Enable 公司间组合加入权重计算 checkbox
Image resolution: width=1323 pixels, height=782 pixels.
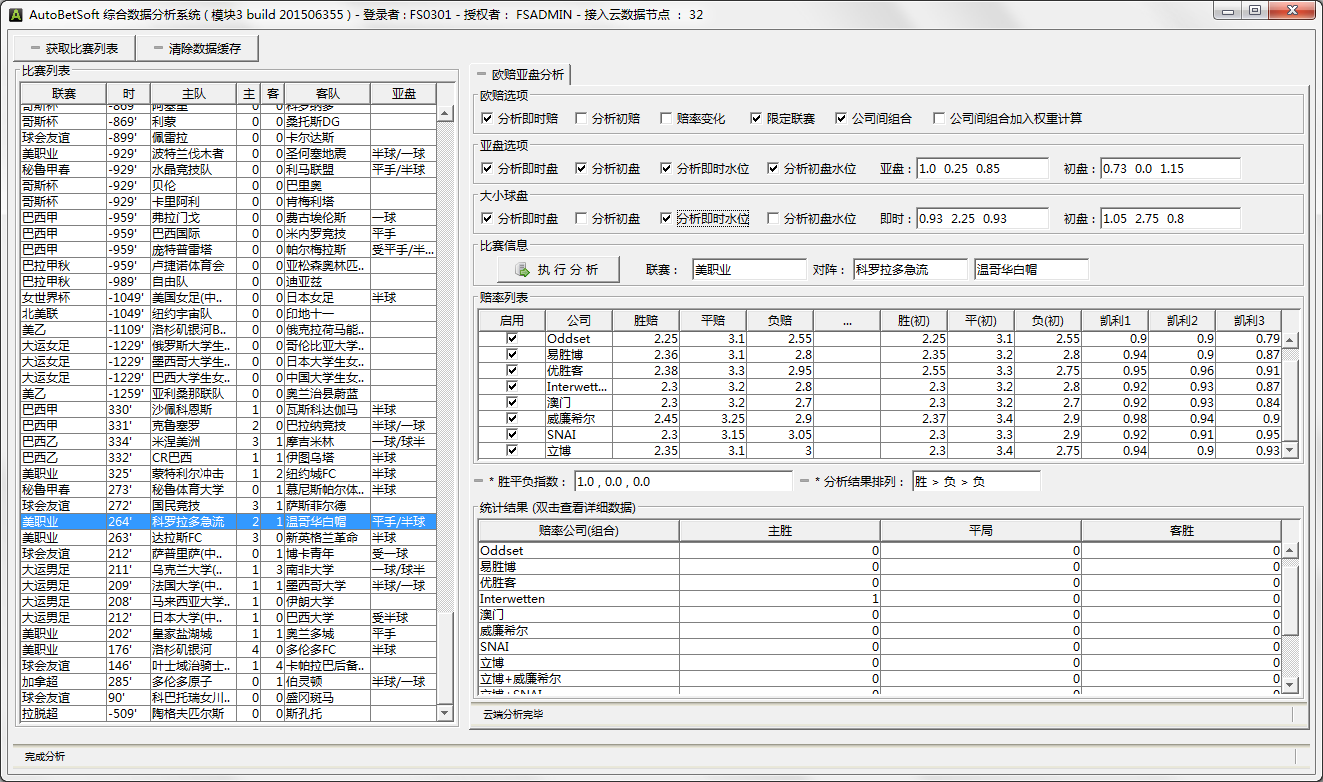(939, 119)
